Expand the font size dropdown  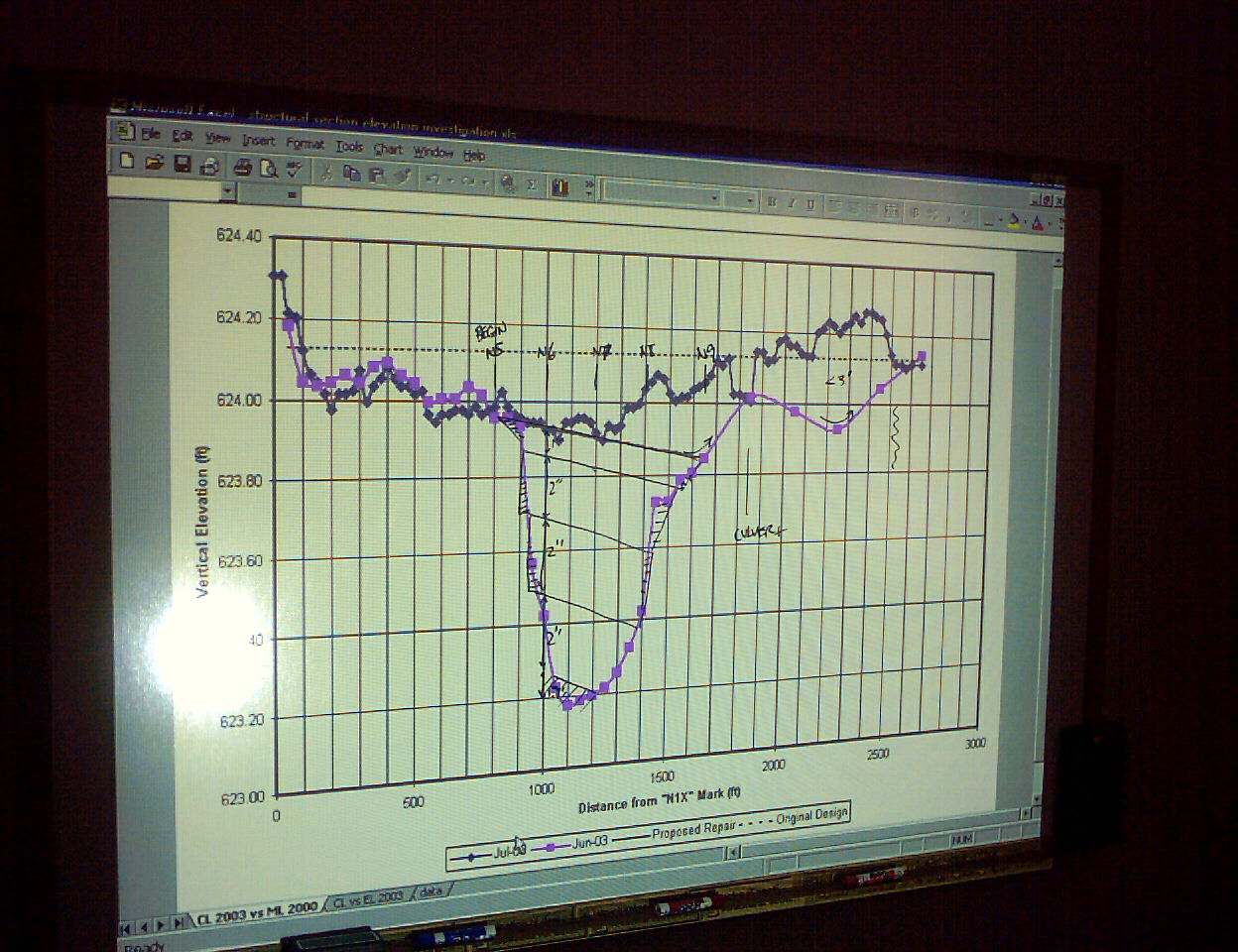point(750,200)
